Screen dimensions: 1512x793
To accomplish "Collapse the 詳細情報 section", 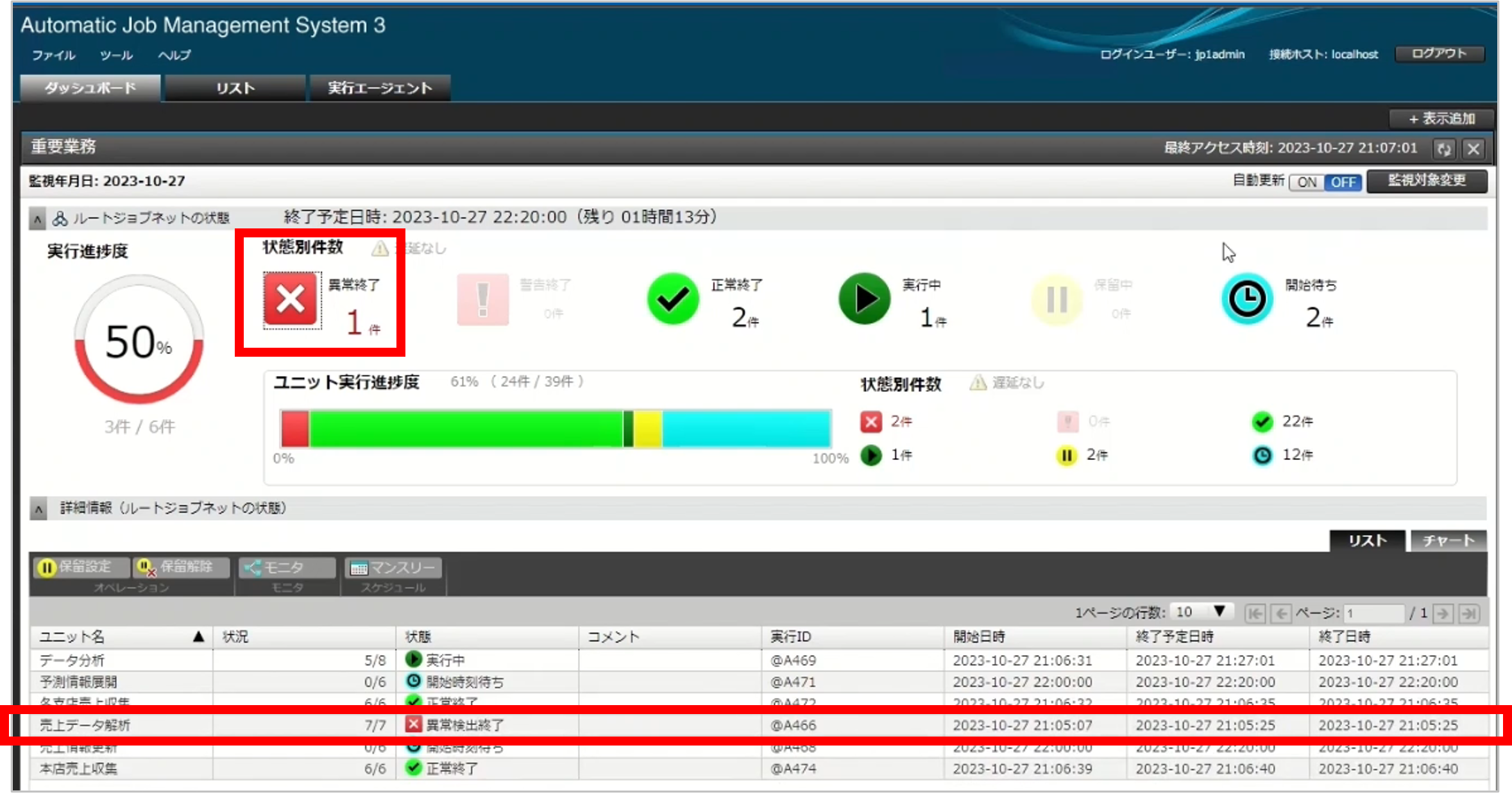I will [x=38, y=509].
